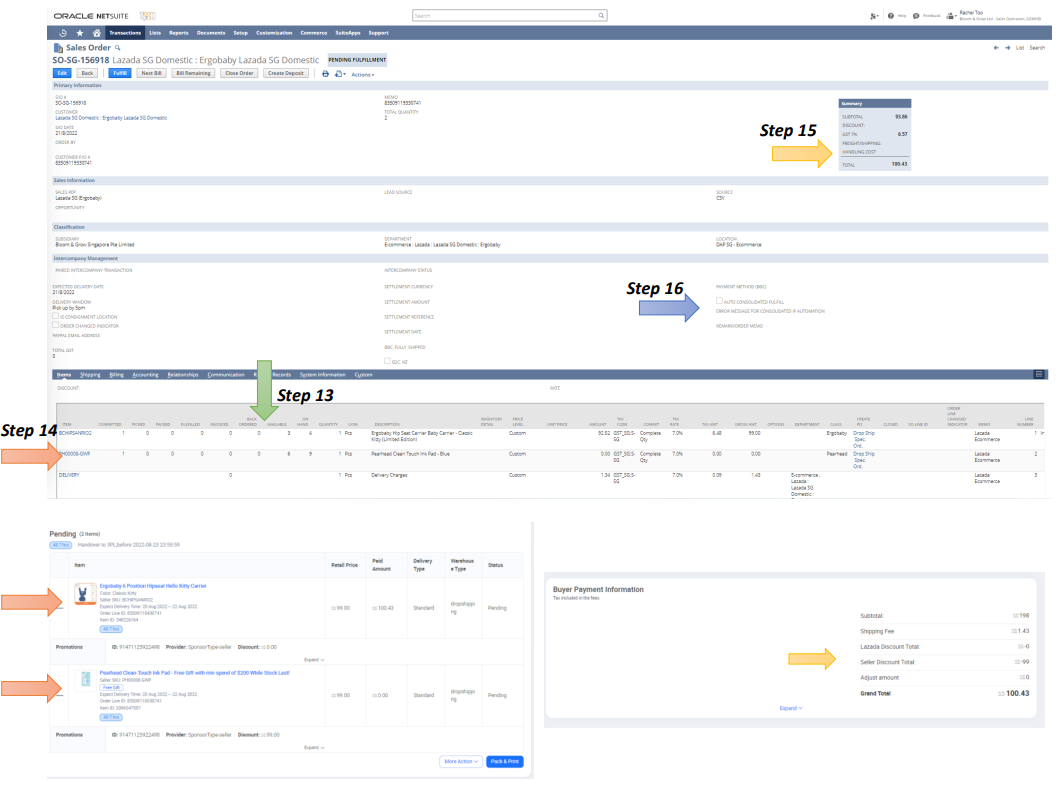The height and width of the screenshot is (787, 1060).
Task: Open the Shortcuts star icon
Action: coord(80,33)
